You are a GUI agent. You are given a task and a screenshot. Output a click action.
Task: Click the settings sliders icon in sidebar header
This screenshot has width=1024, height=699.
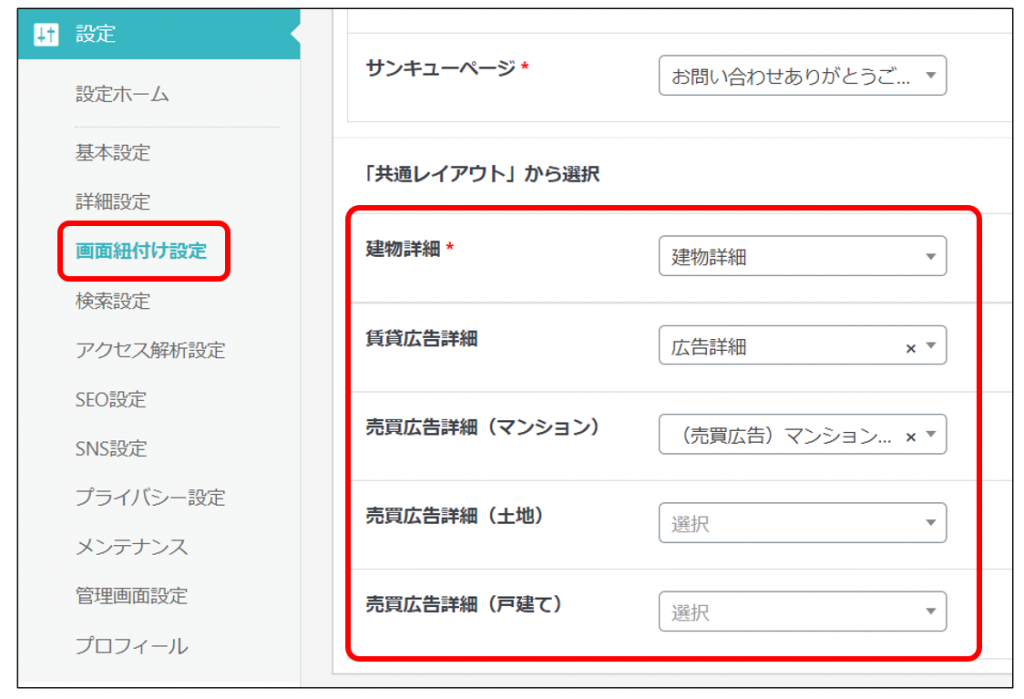tap(46, 34)
